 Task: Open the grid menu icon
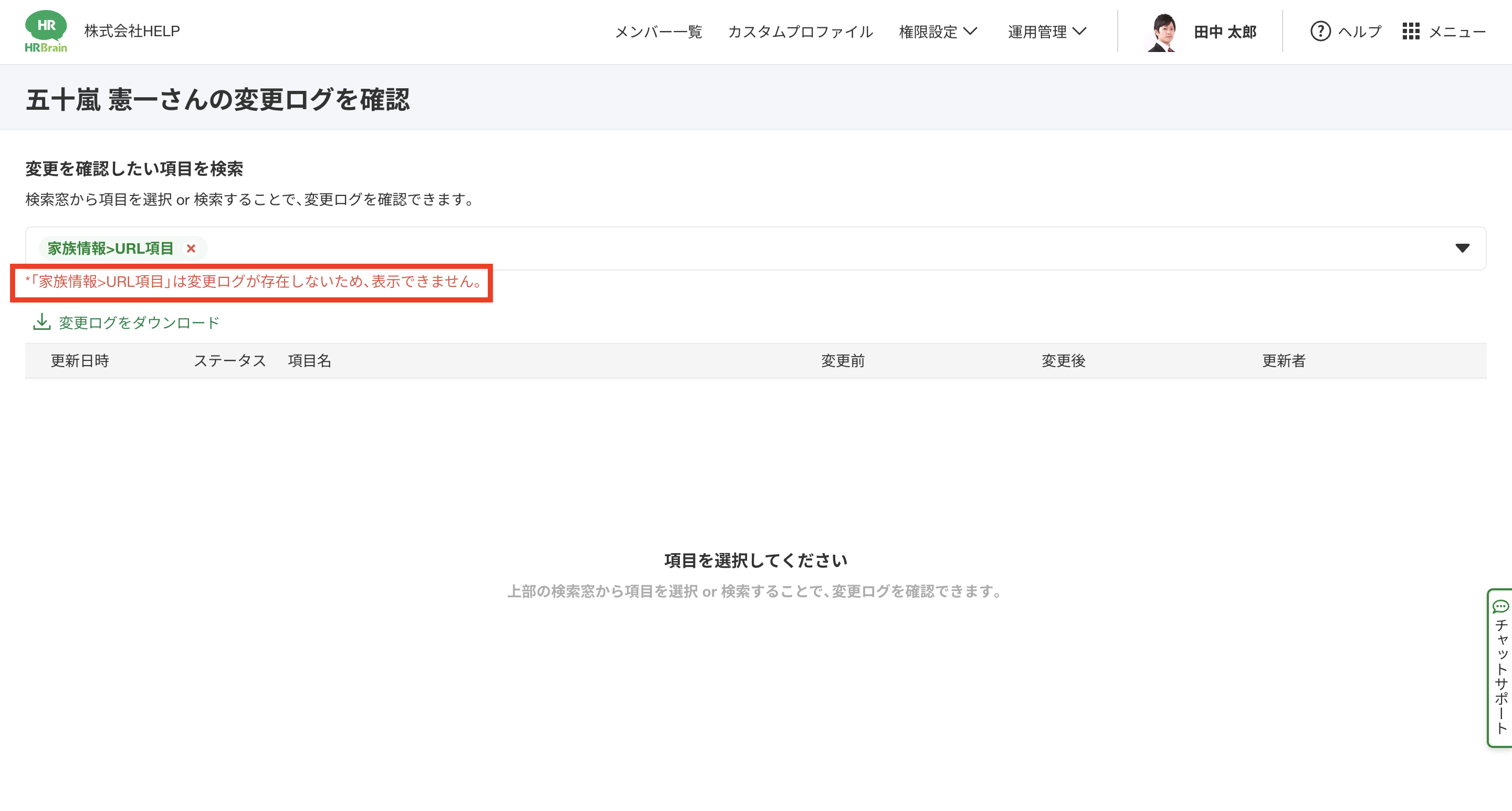(x=1411, y=31)
